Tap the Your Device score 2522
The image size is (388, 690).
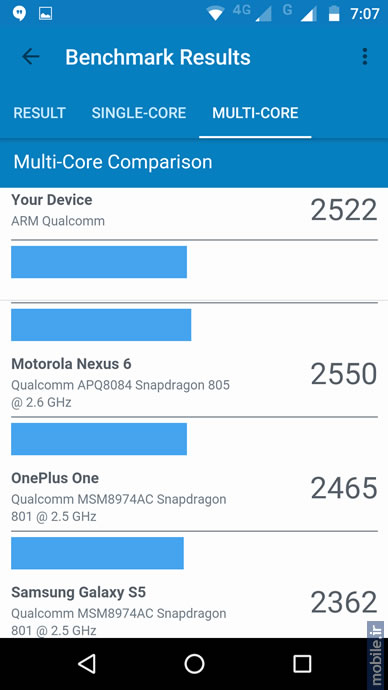[x=344, y=210]
